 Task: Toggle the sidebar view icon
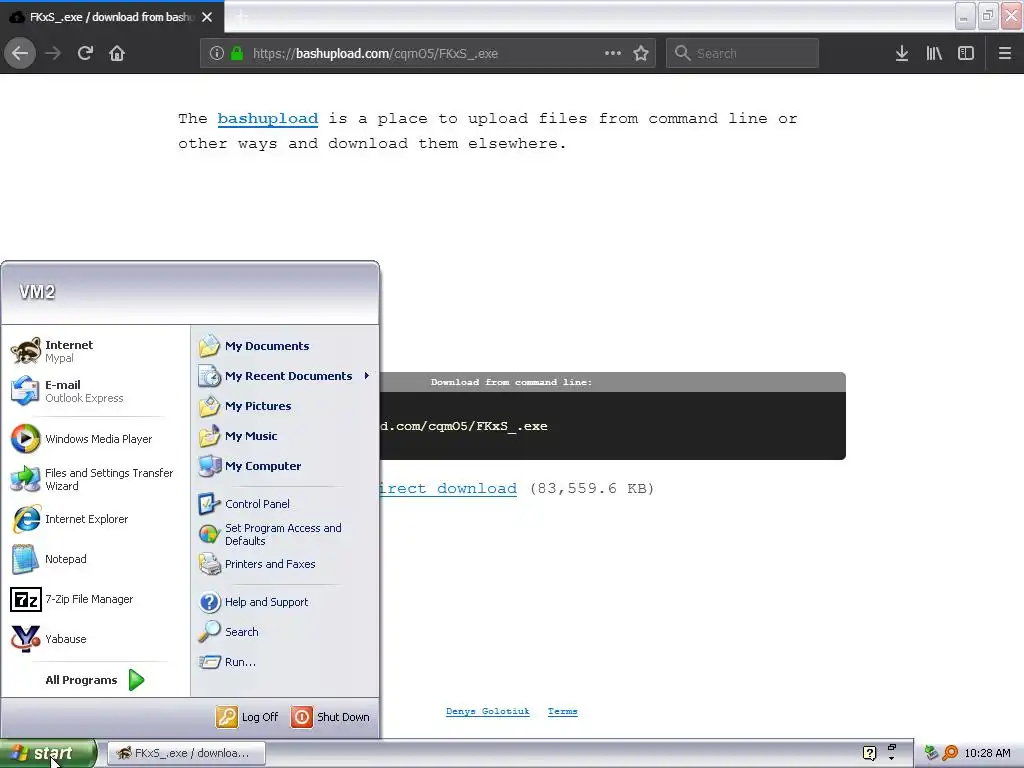coord(966,53)
